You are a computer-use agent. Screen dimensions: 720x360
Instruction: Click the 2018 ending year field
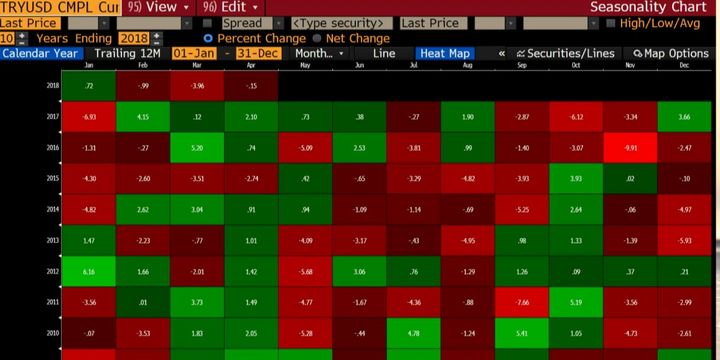135,39
